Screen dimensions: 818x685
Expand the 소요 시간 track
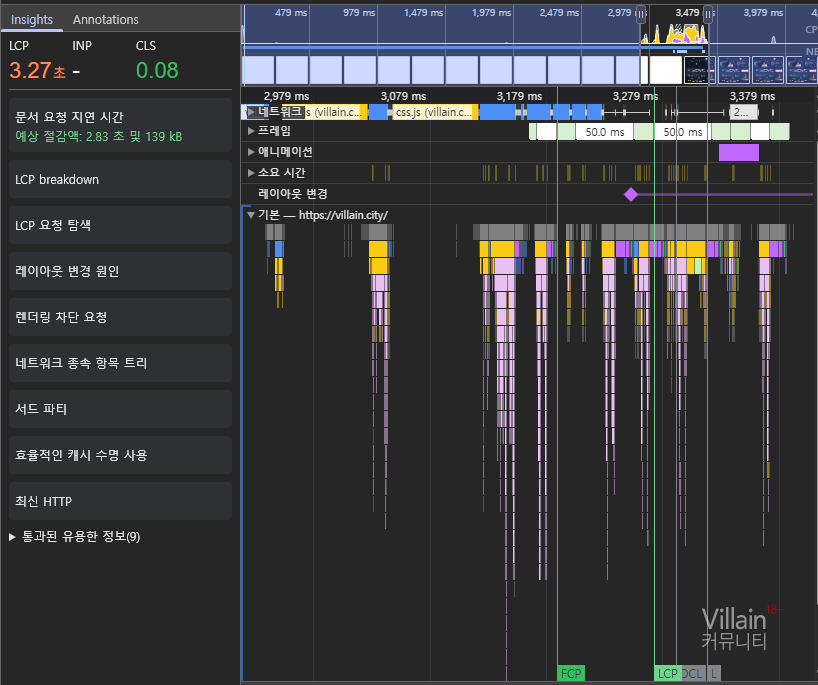pyautogui.click(x=251, y=173)
